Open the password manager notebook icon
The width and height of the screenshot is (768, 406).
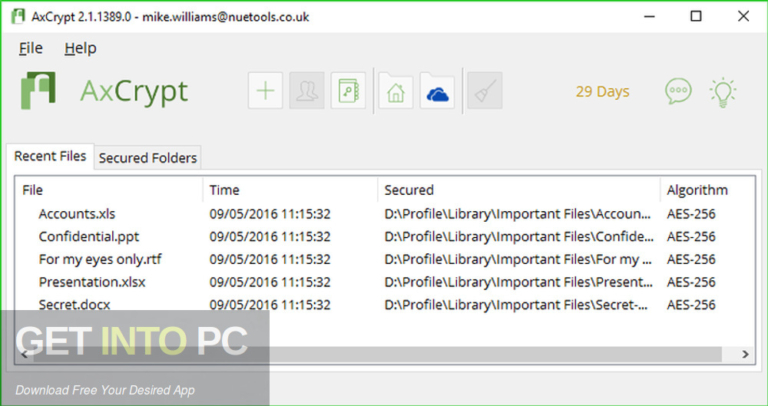(x=348, y=91)
